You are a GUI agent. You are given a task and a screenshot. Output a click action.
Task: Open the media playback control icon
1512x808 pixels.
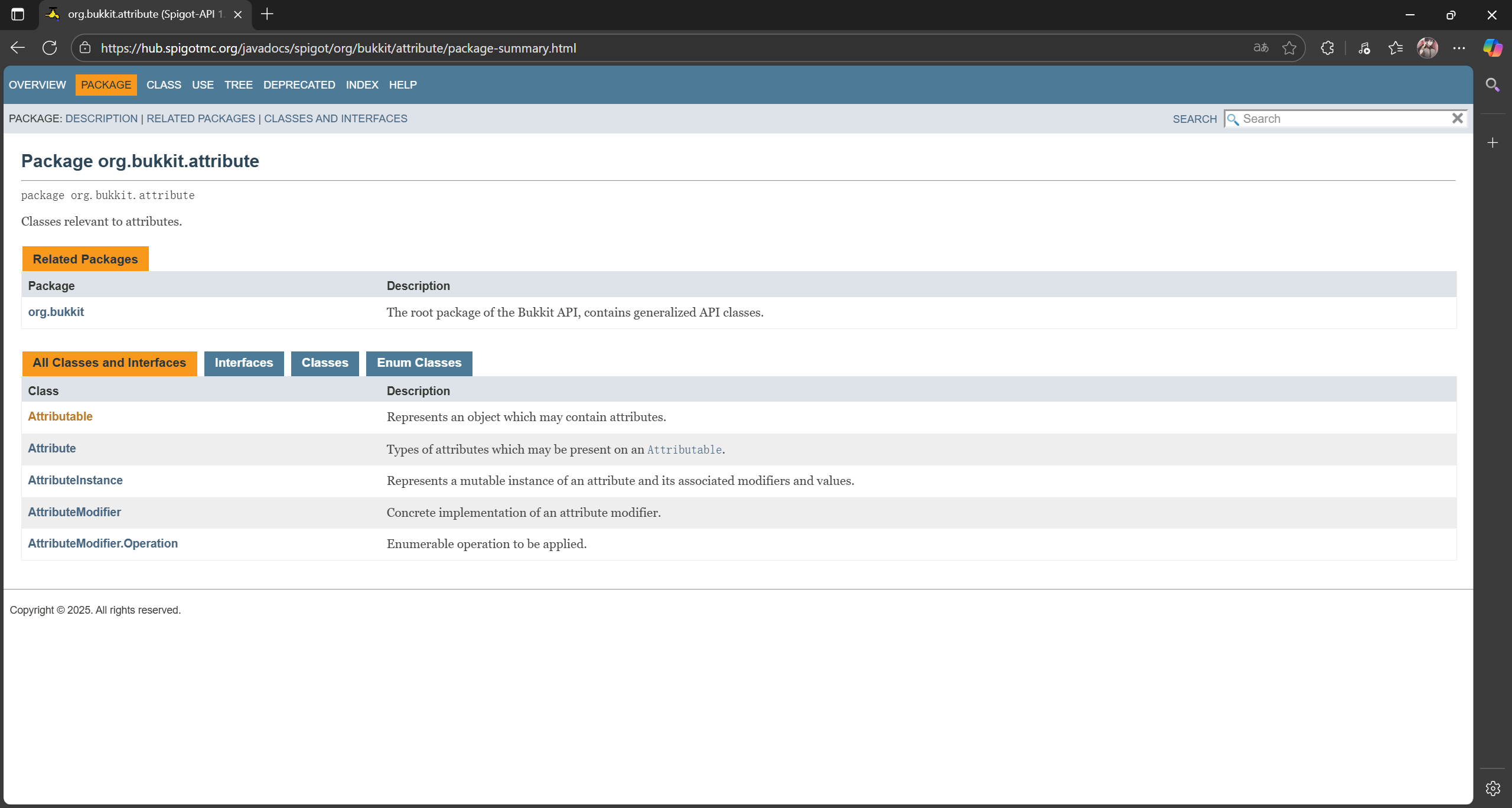coord(1364,48)
